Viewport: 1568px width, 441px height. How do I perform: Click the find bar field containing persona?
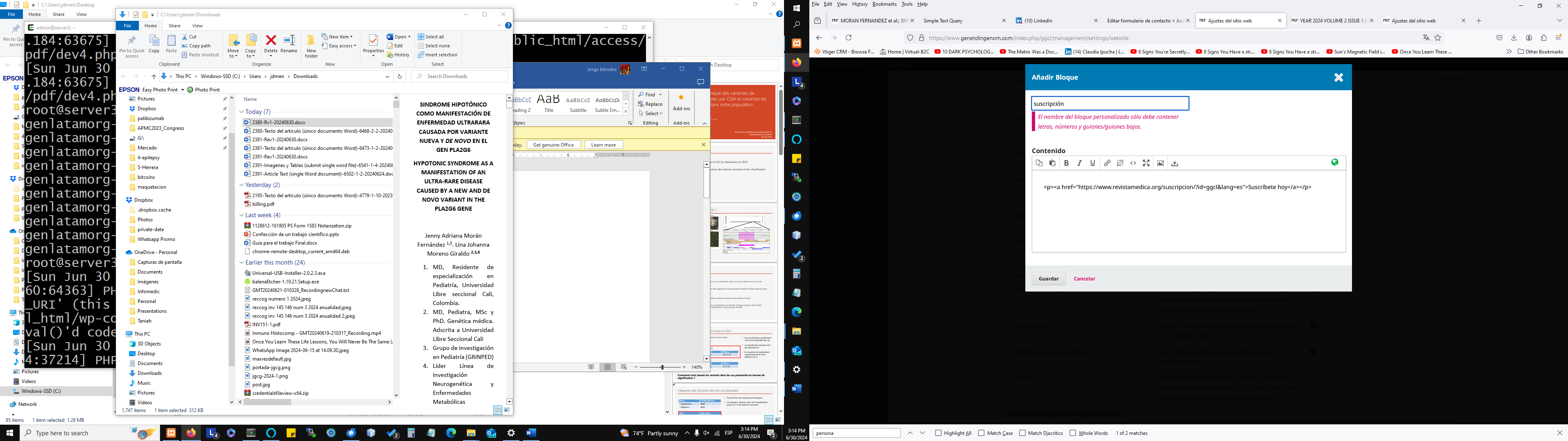856,433
